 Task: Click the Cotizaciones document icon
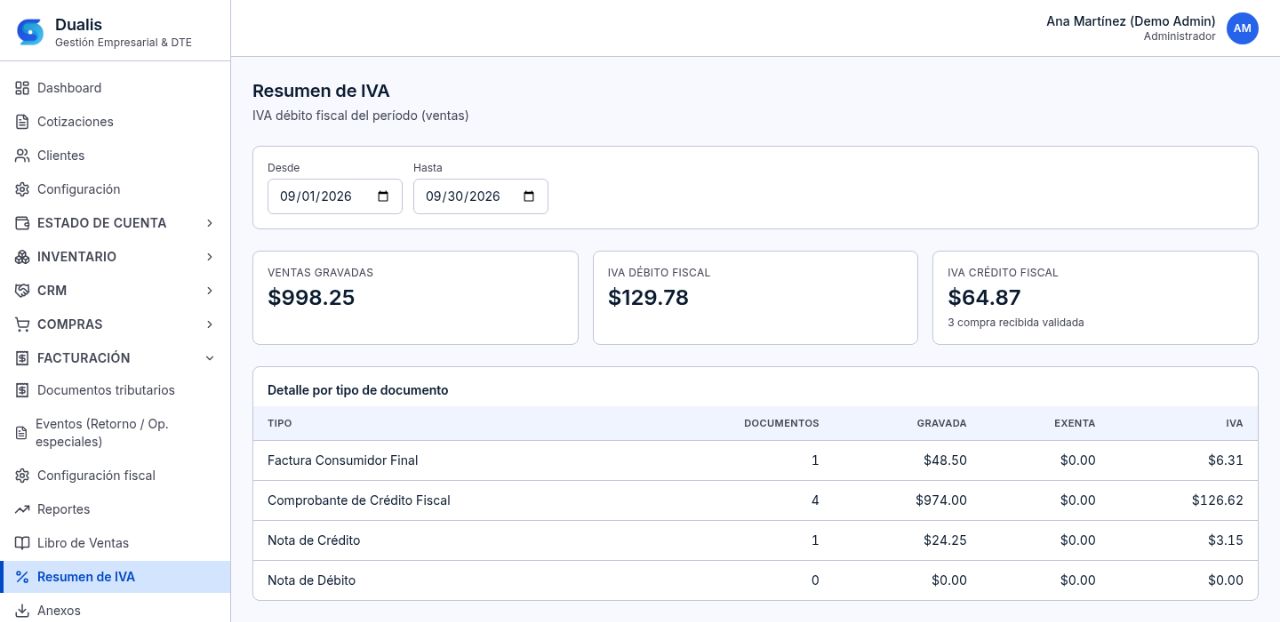[x=22, y=122]
